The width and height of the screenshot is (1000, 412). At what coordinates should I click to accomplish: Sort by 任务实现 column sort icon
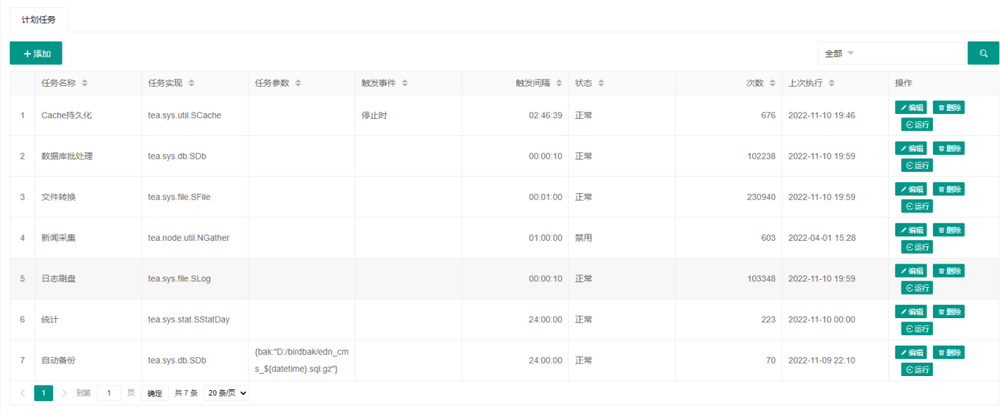[191, 83]
